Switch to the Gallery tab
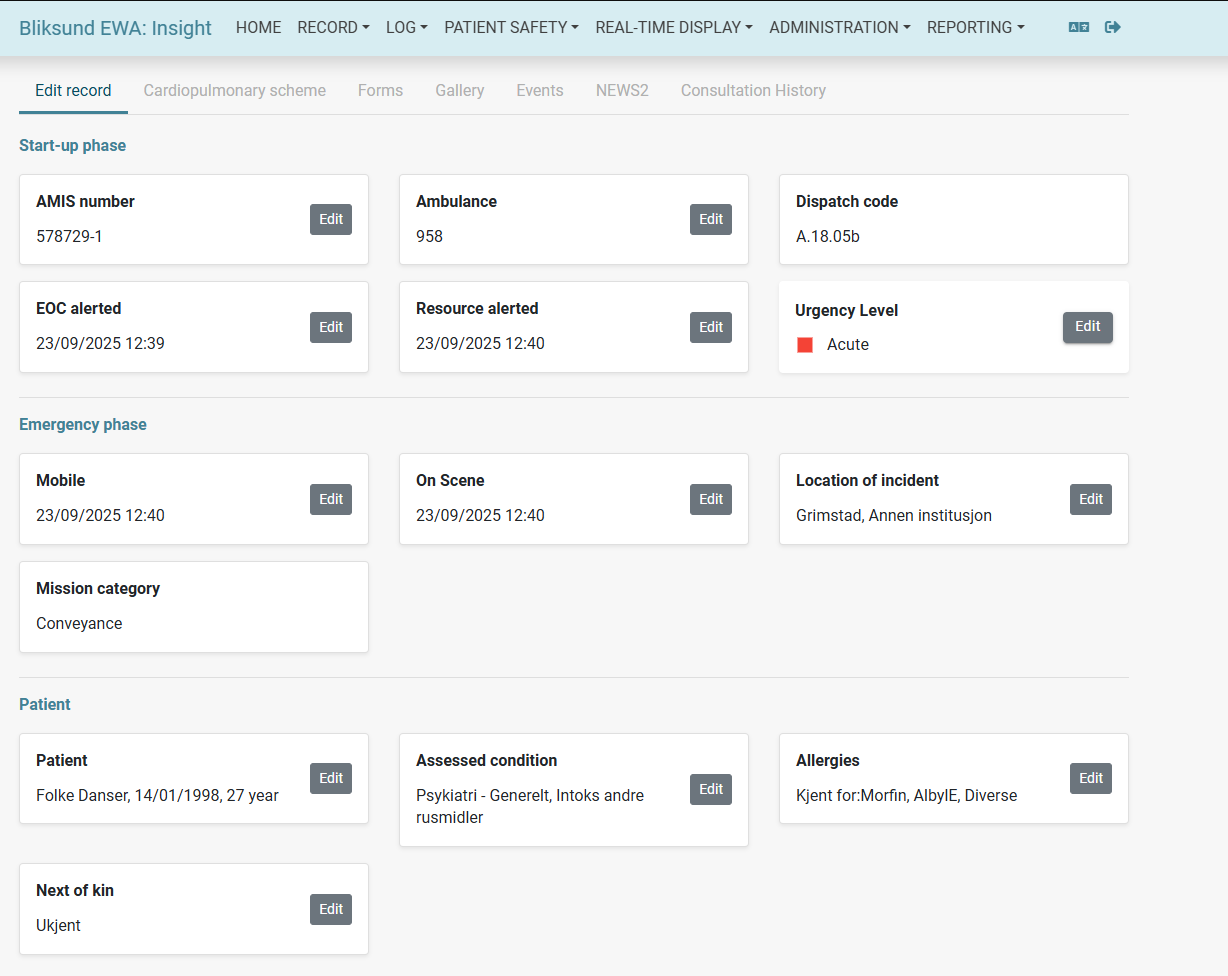Screen dimensions: 1228x976 [x=459, y=90]
